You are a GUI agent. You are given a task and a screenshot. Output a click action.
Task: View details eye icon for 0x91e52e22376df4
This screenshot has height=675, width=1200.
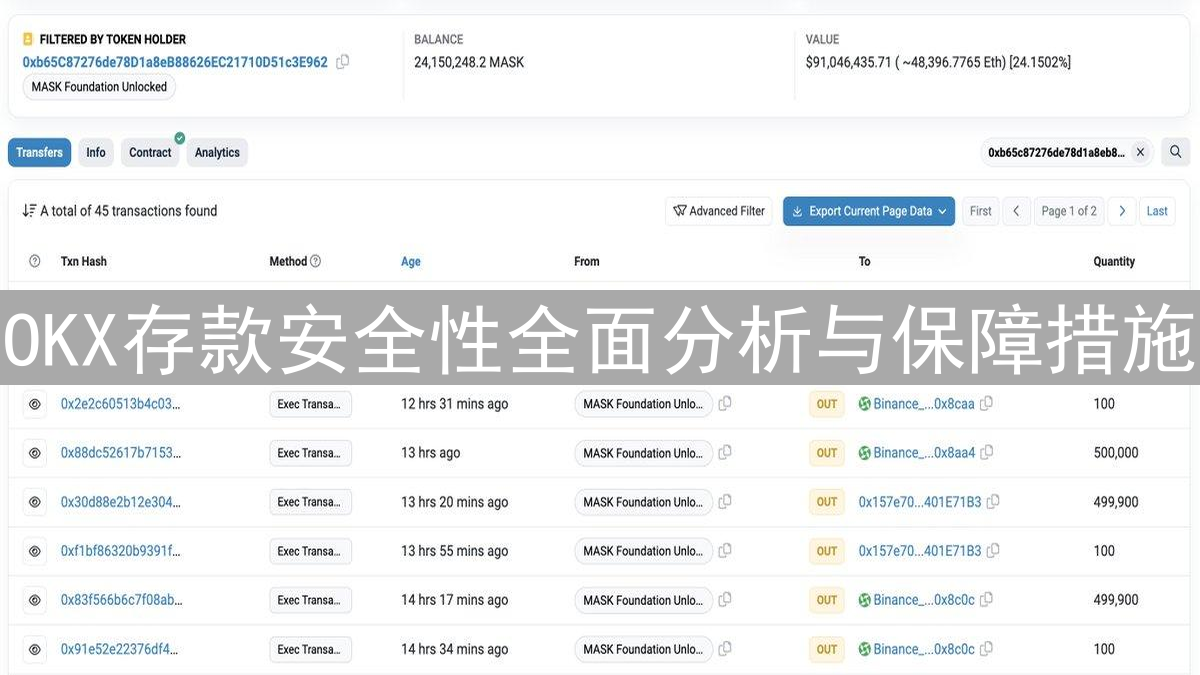pyautogui.click(x=35, y=649)
